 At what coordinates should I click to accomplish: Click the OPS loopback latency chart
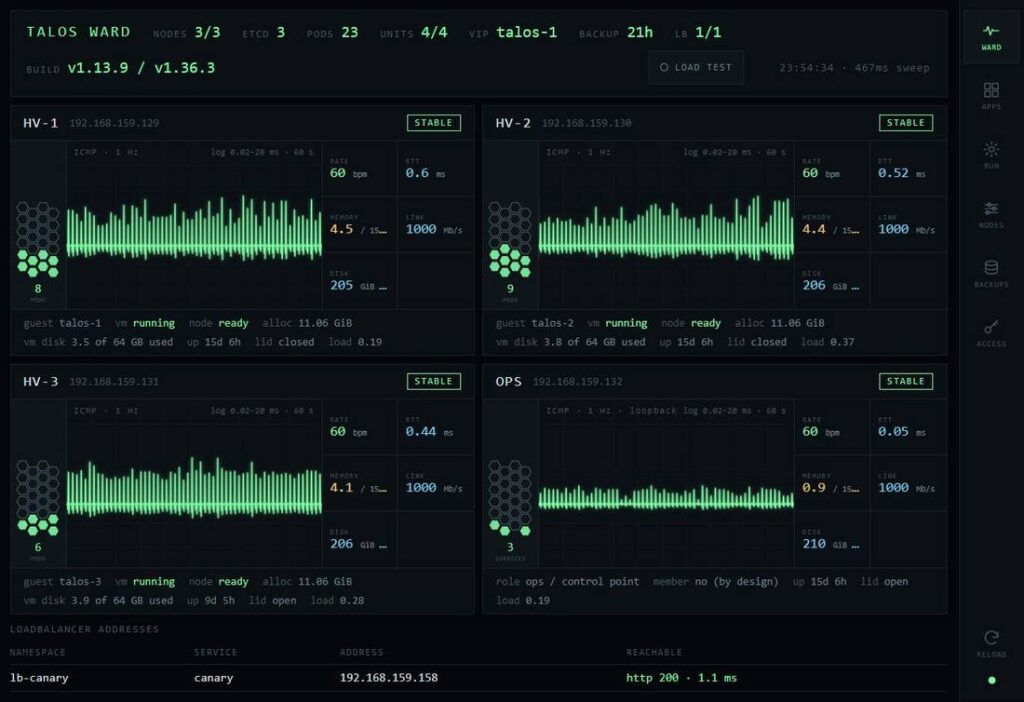tap(666, 483)
